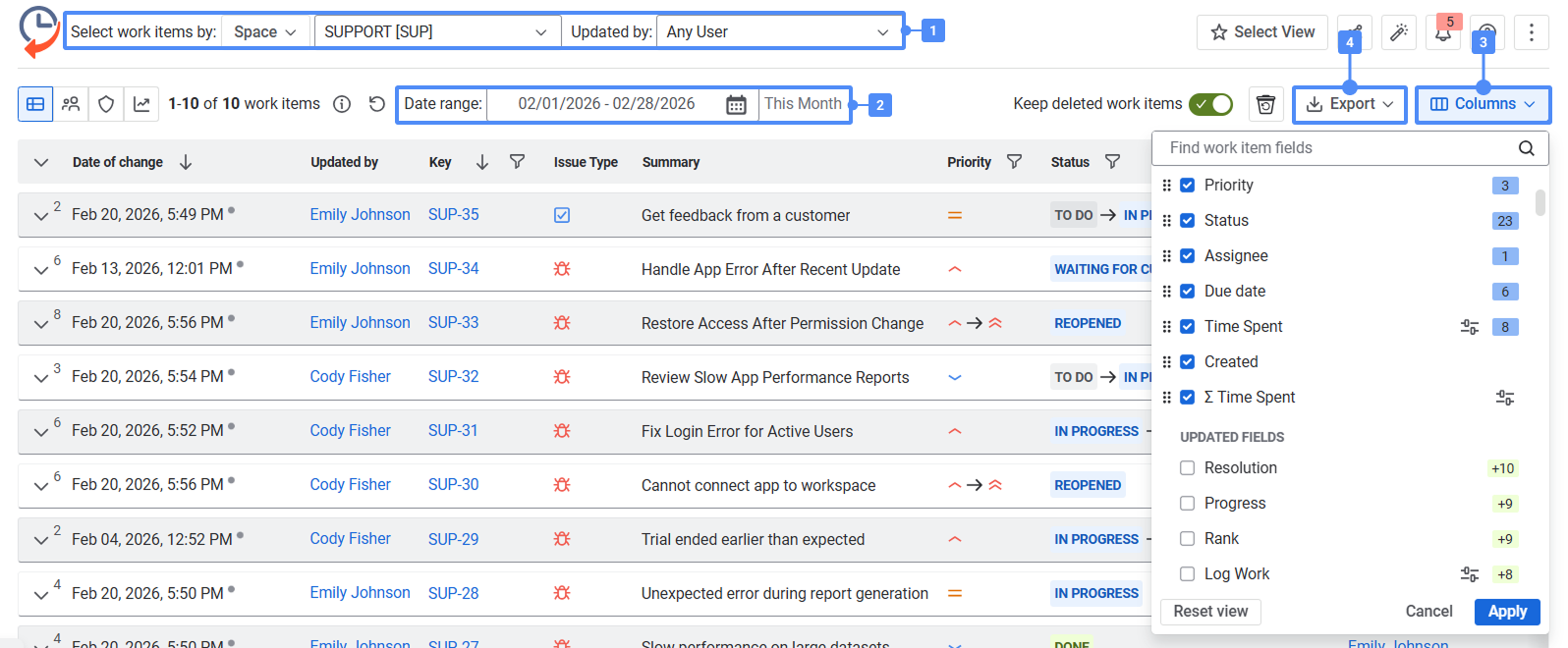
Task: Expand the SUP-29 row details
Action: coord(41,539)
